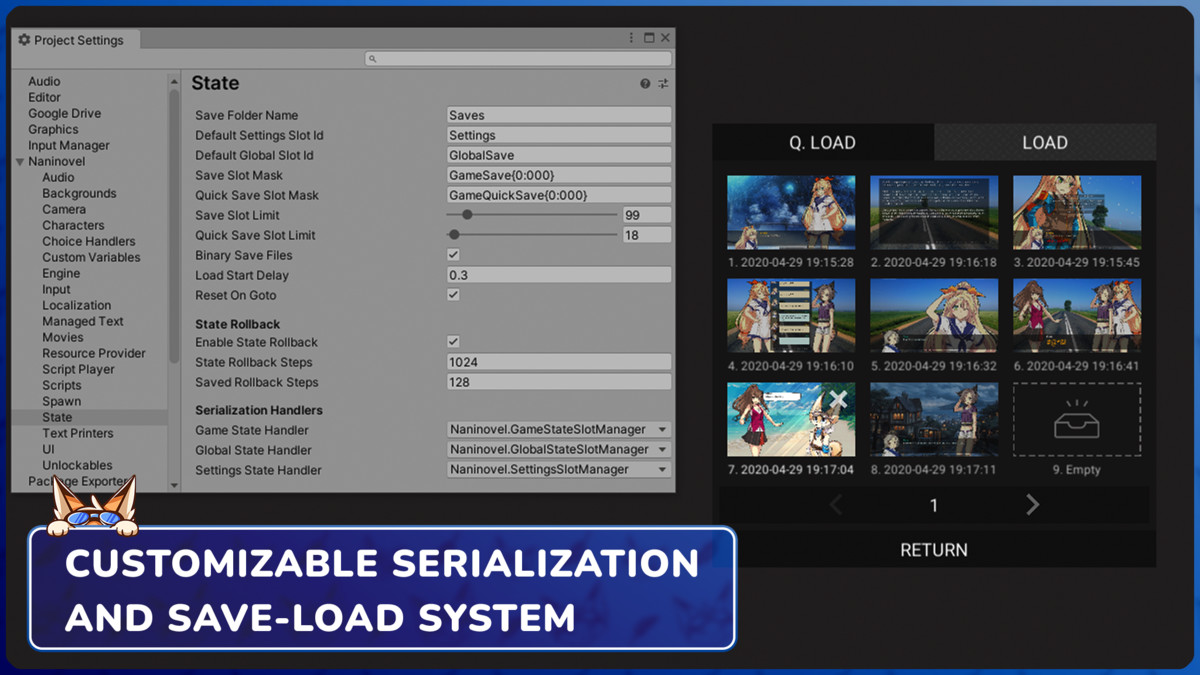Screen dimensions: 1200x675
Task: Click the Quick Save Slot Limit value 18
Action: 646,235
